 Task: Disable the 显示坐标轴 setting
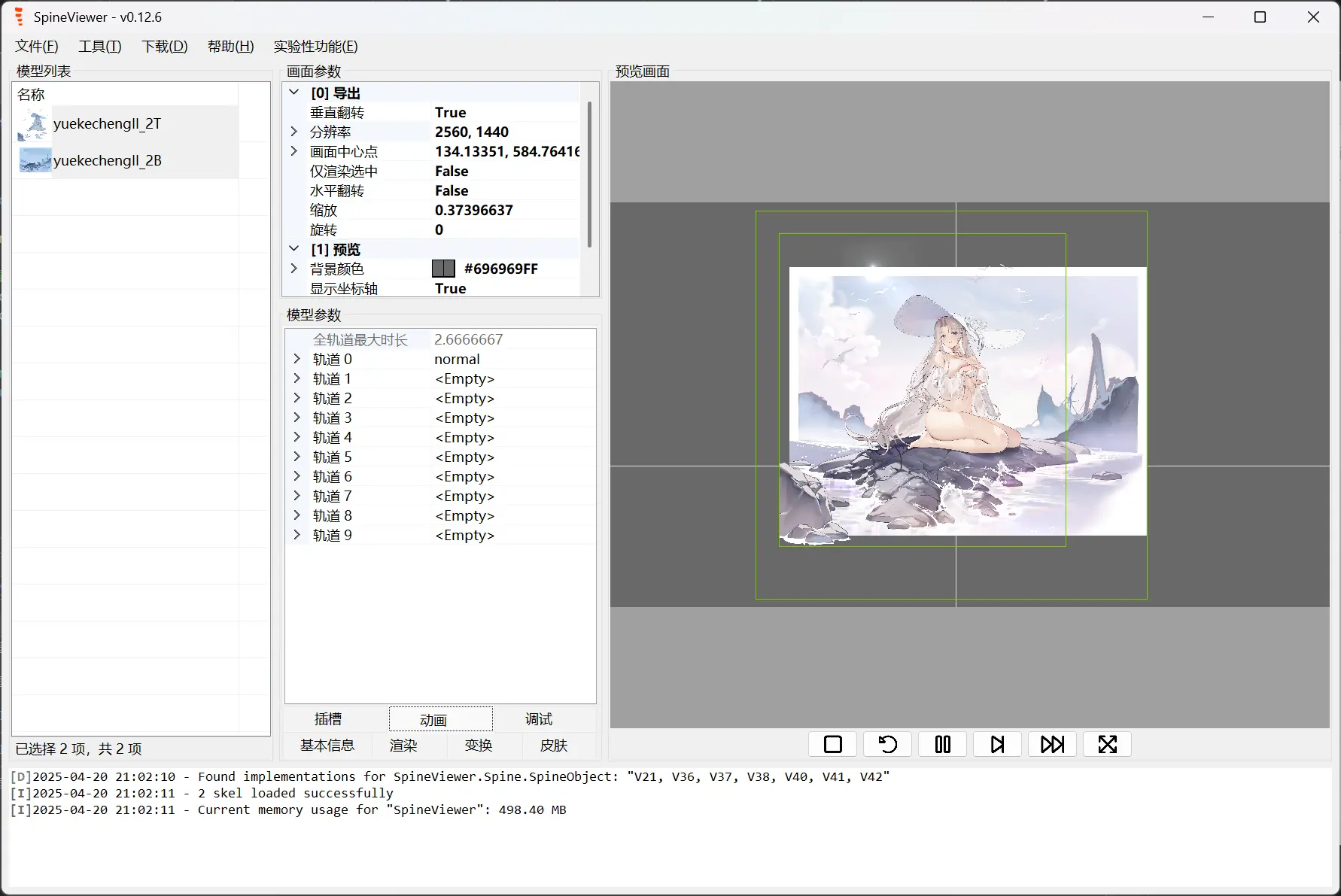(449, 288)
